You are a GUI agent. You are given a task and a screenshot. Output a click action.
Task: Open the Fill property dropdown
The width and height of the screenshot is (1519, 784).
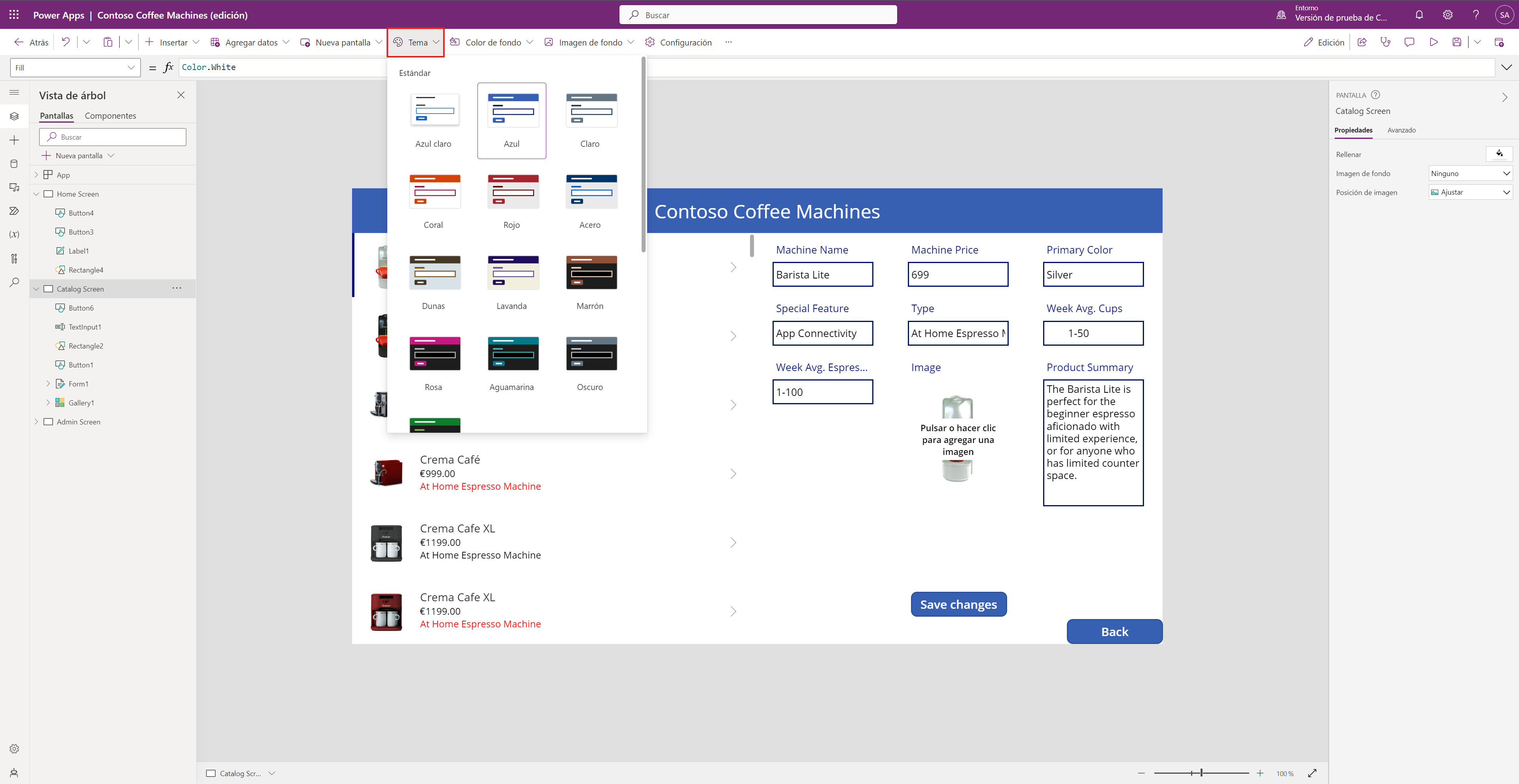[75, 67]
